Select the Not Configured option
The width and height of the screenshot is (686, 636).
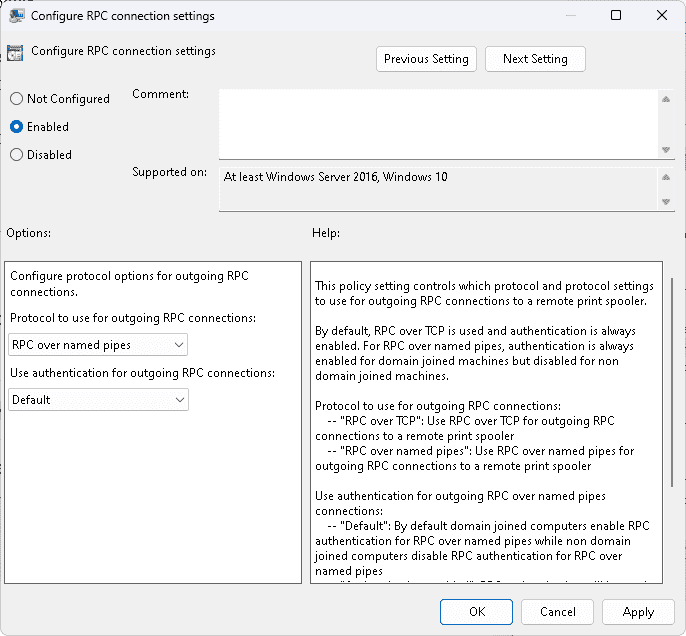[16, 99]
